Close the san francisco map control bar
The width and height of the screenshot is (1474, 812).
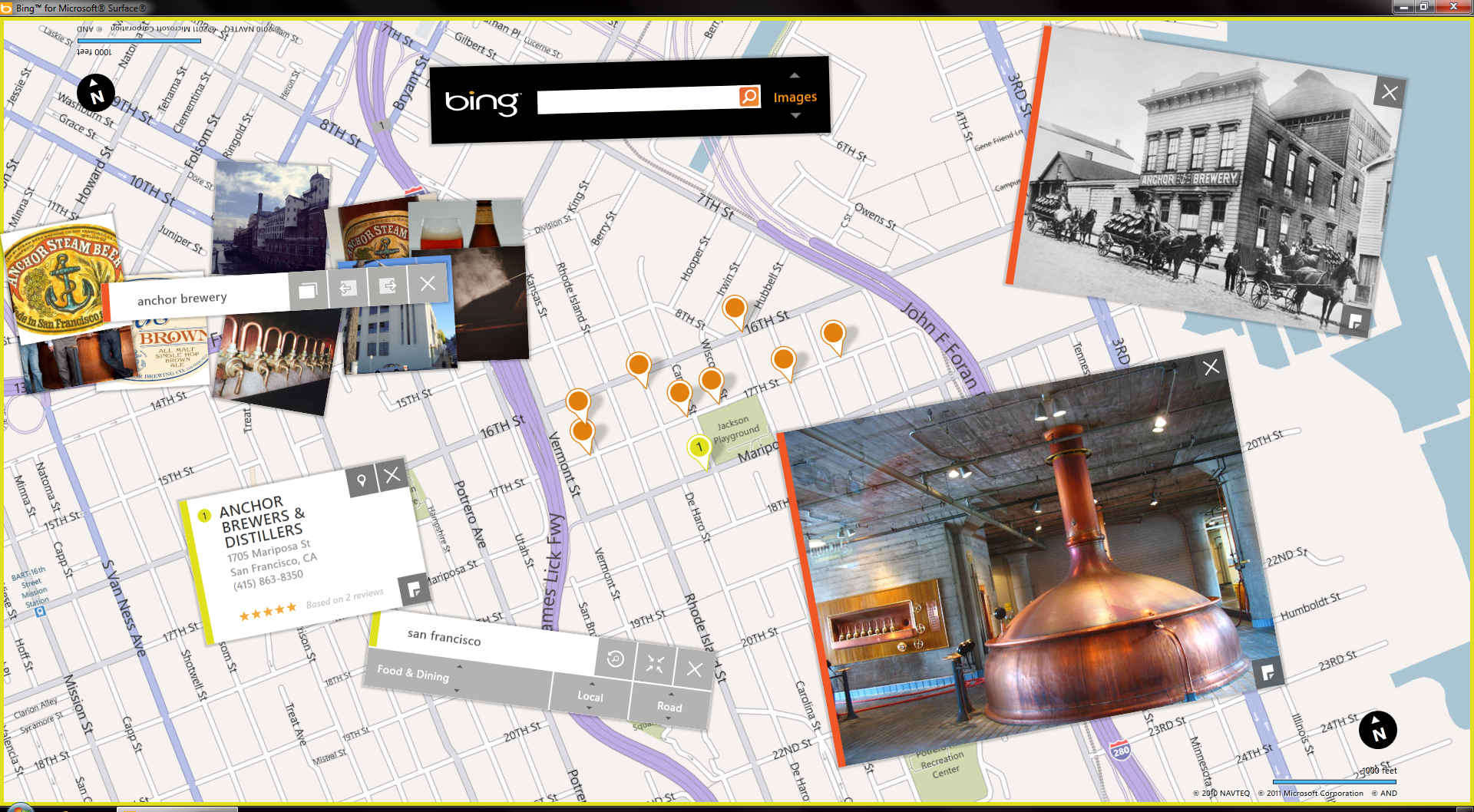(x=694, y=668)
